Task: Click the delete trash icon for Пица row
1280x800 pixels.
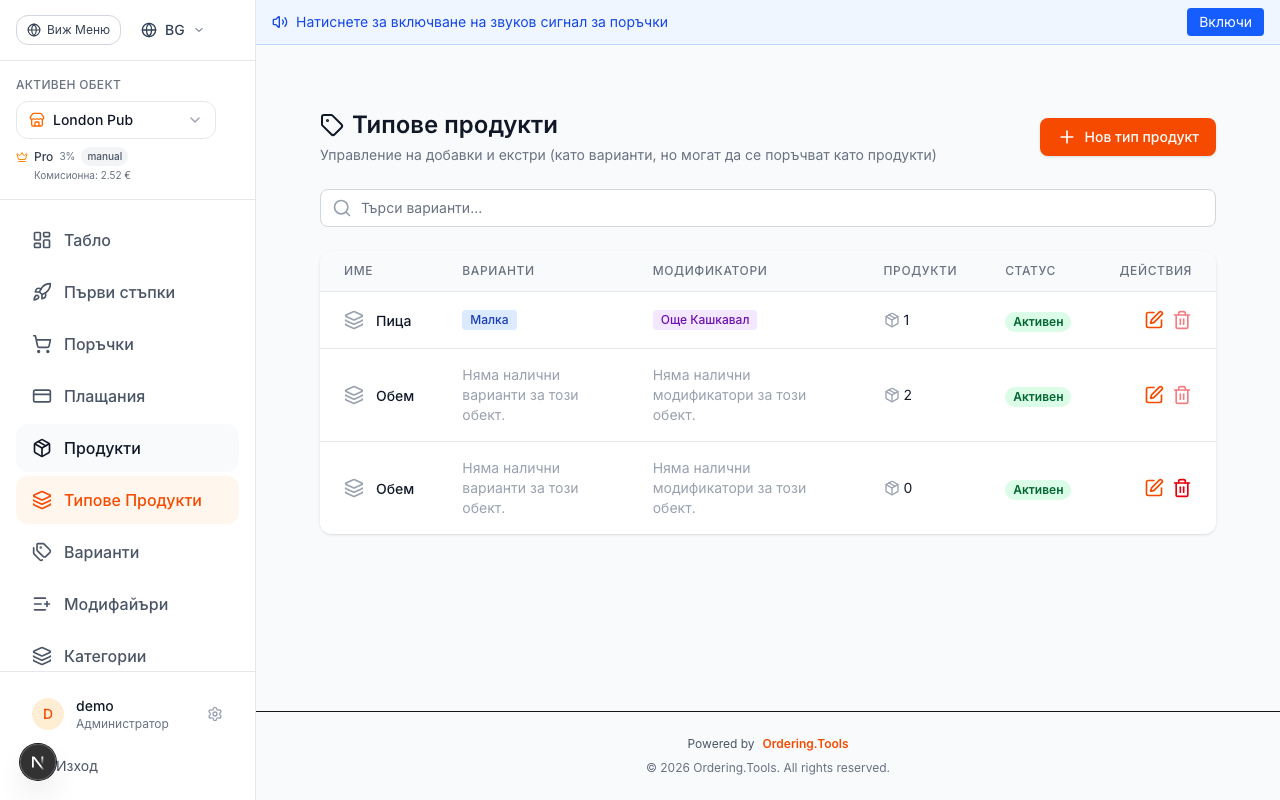Action: (x=1182, y=320)
